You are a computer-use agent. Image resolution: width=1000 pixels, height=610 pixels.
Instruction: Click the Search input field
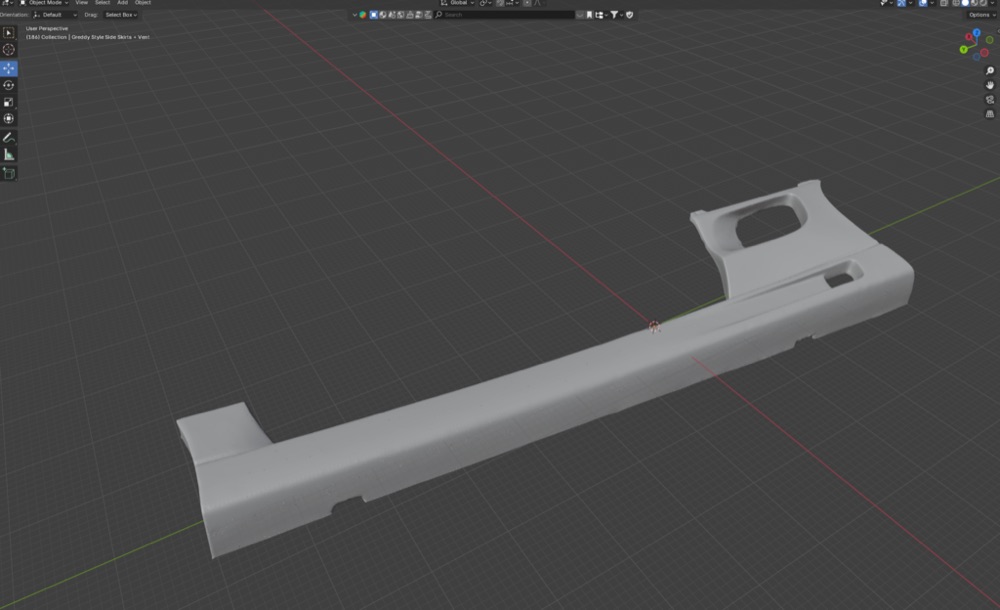504,15
